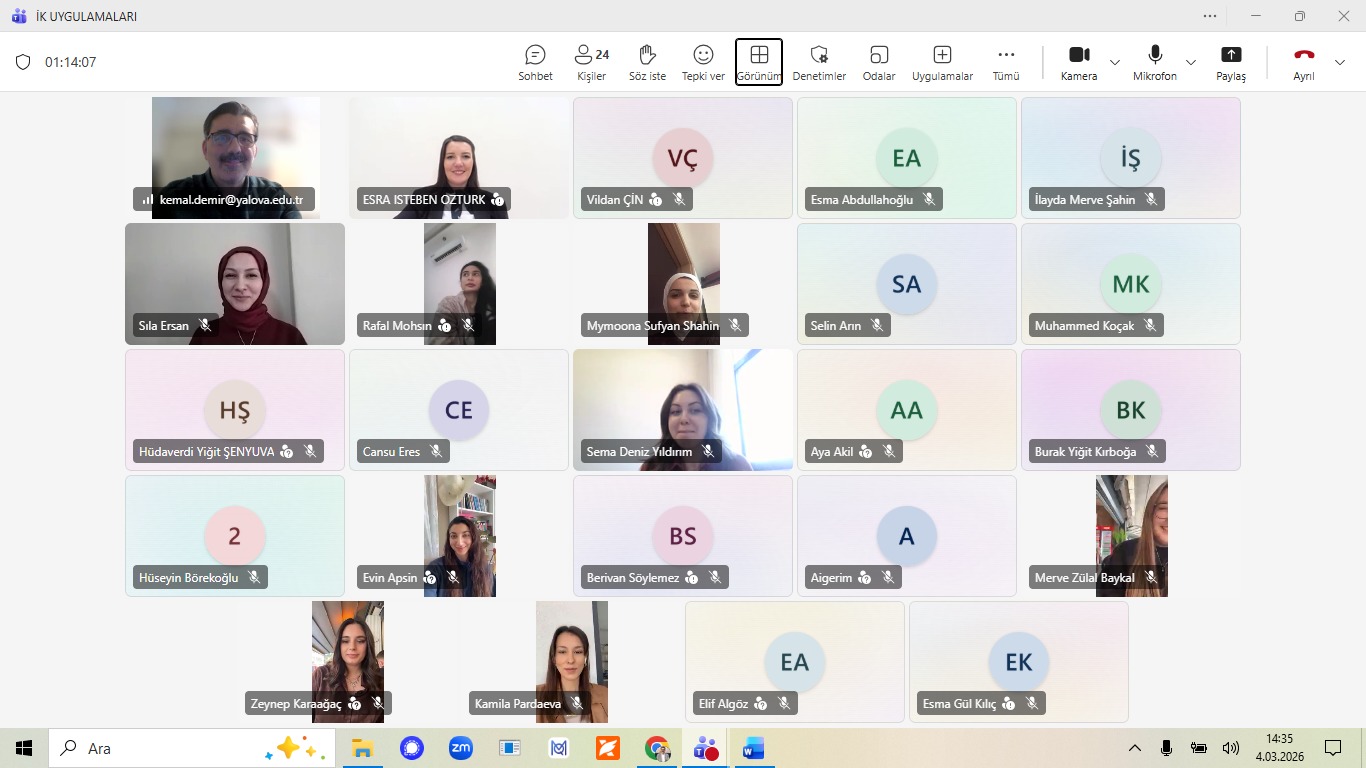Expand the Kamera options arrow
1366x768 pixels.
click(x=1115, y=62)
